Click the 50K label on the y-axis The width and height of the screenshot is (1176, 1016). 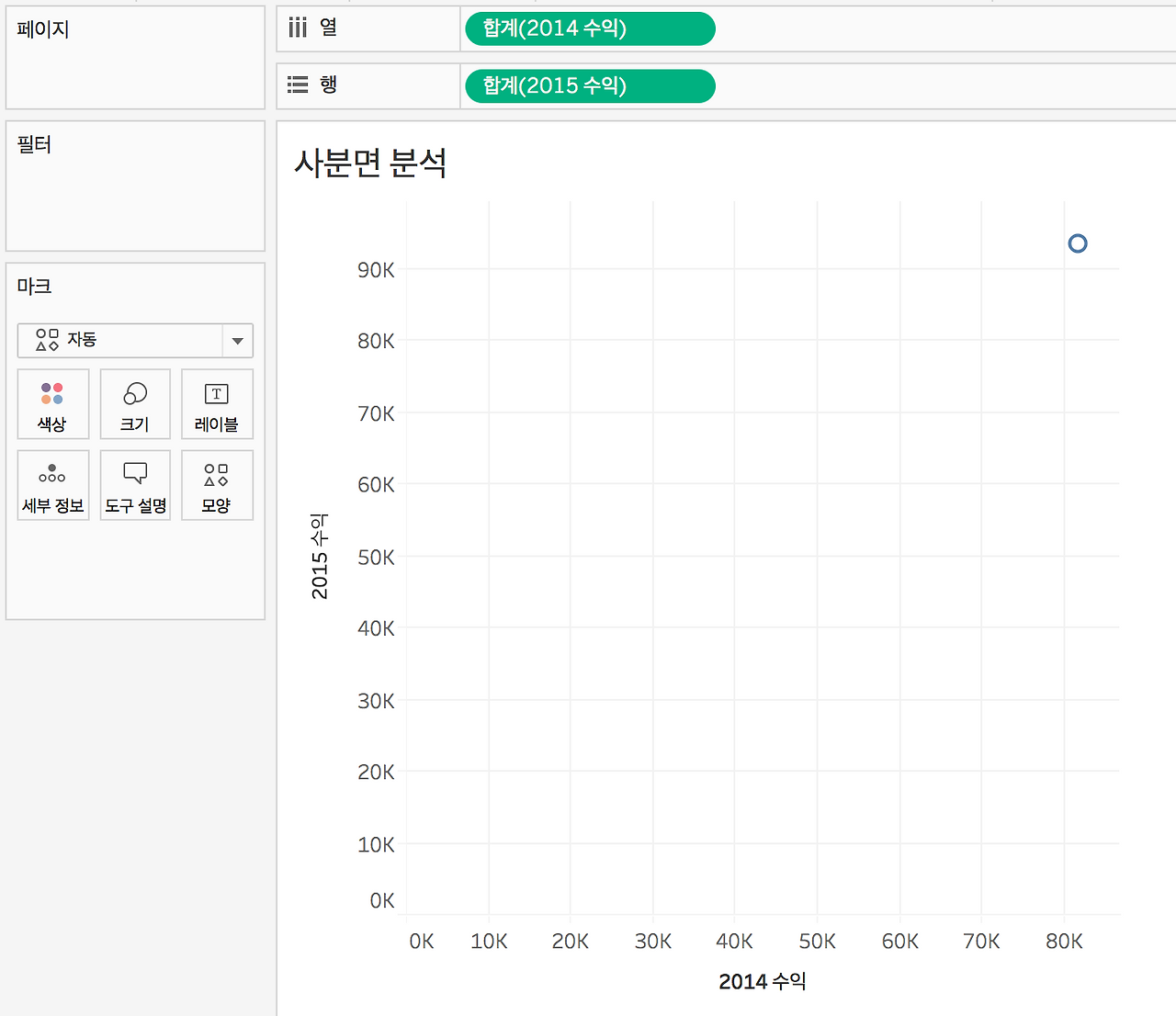click(x=376, y=558)
